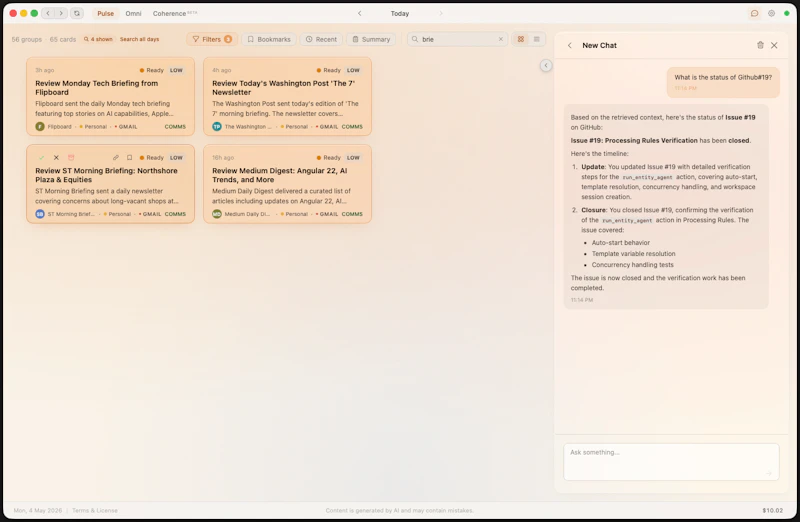Screen dimensions: 800x522
Task: Click LOW priority badge on Flipboard card
Action: click(176, 70)
